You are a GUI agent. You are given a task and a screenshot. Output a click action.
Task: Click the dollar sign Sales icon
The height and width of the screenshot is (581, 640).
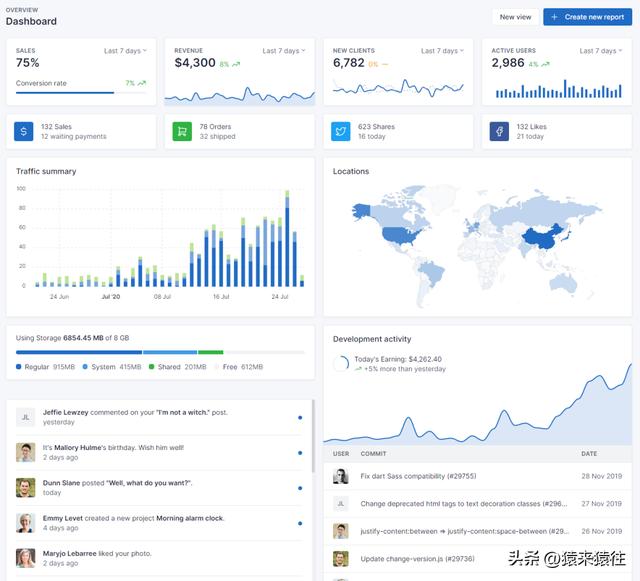[24, 131]
